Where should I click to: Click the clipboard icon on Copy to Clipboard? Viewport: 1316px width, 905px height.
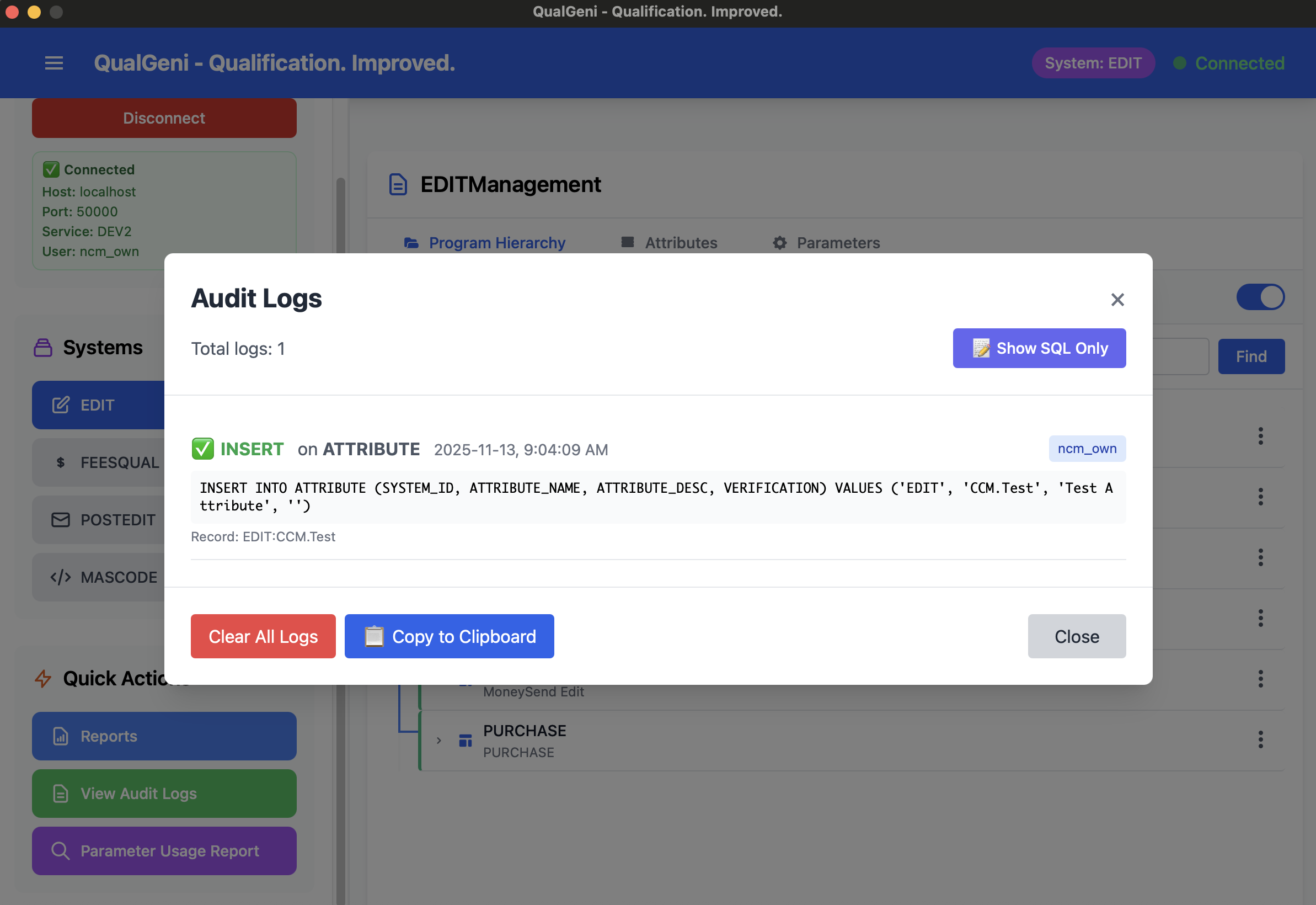[x=374, y=636]
